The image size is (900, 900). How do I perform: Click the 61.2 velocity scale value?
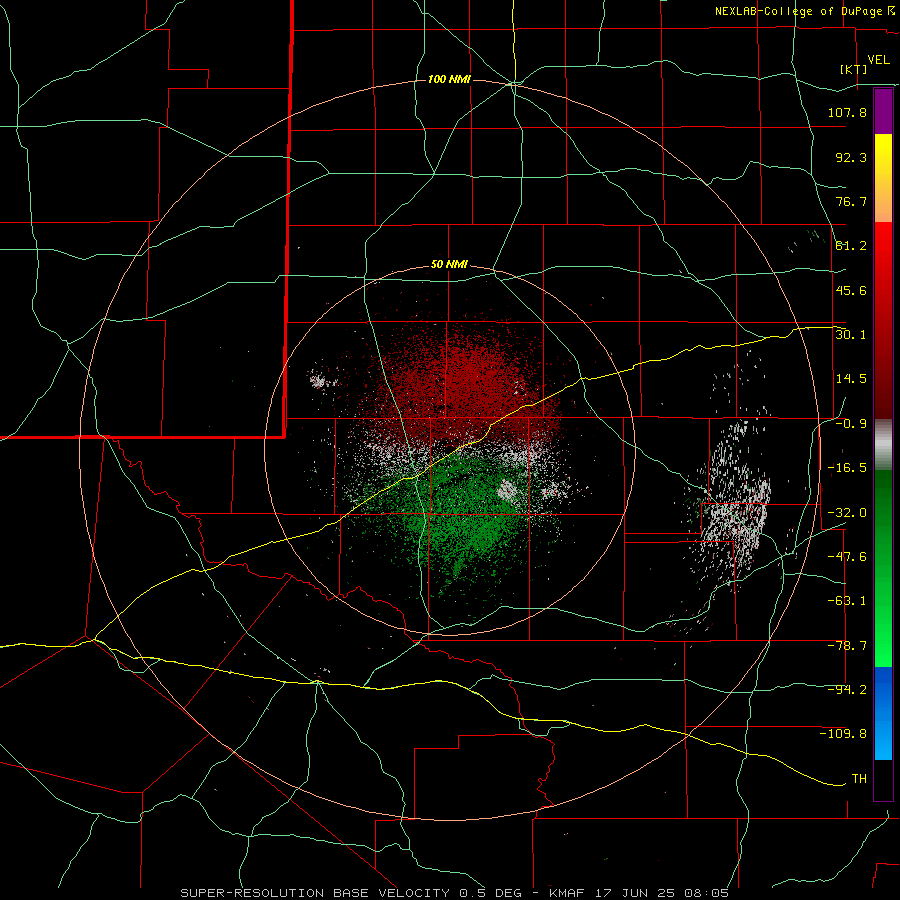pos(851,246)
